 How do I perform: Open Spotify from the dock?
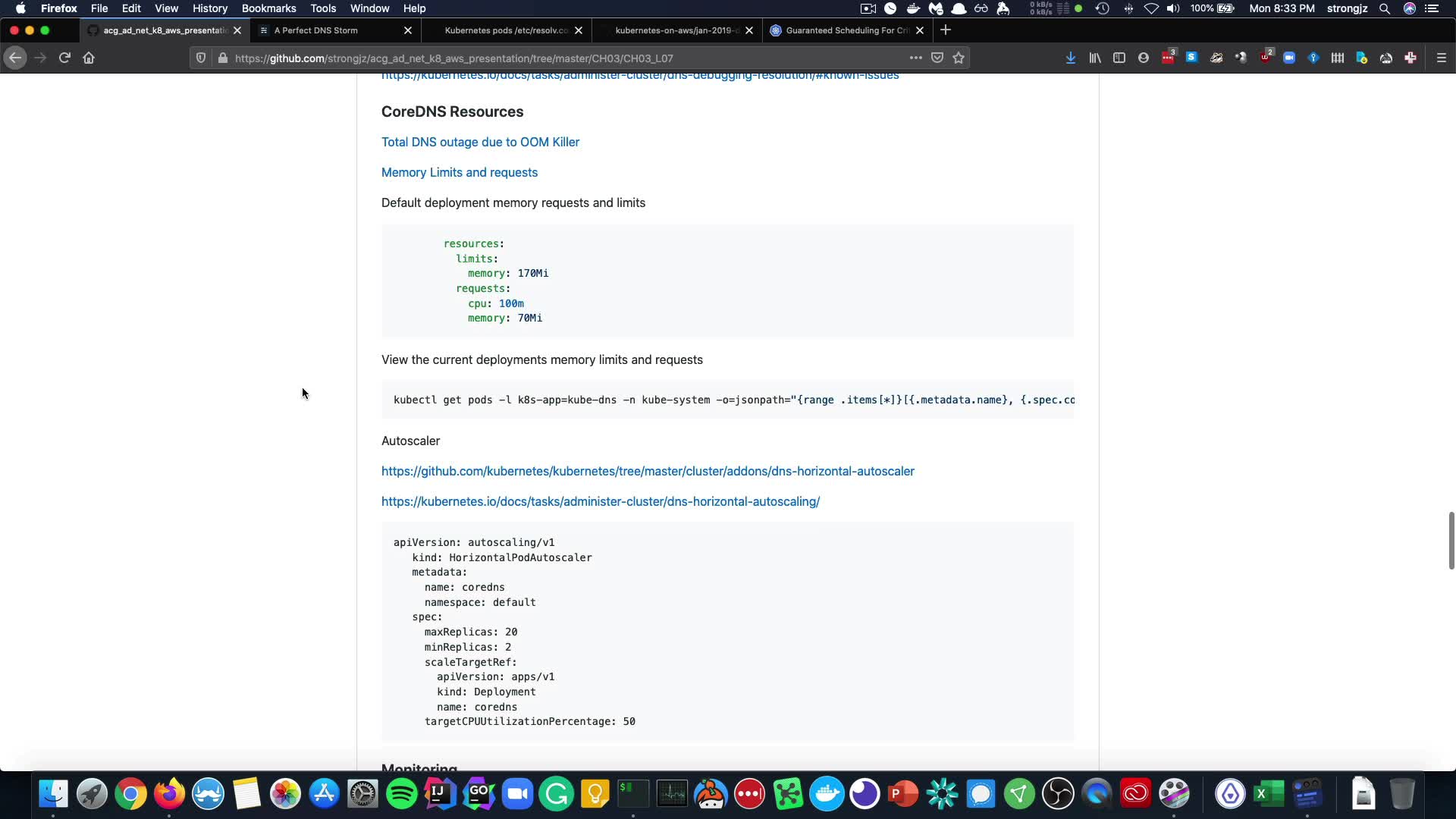(x=401, y=794)
